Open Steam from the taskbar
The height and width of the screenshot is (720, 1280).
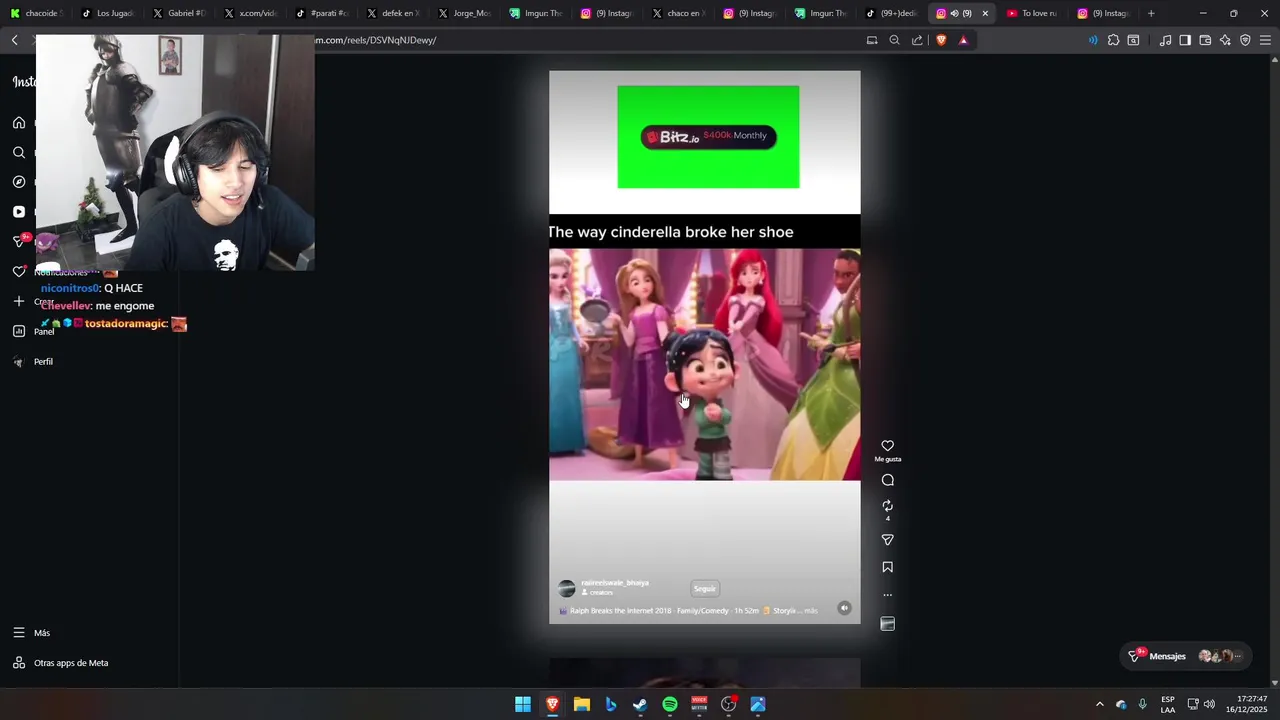coord(640,704)
